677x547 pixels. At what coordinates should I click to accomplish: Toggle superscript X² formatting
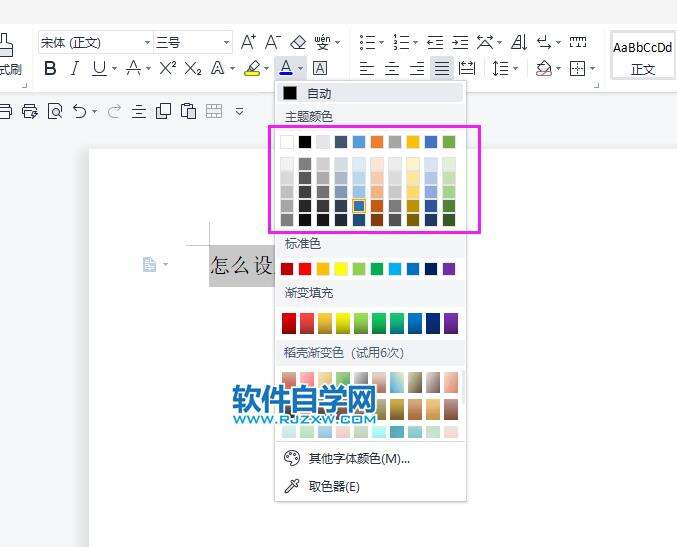[168, 68]
